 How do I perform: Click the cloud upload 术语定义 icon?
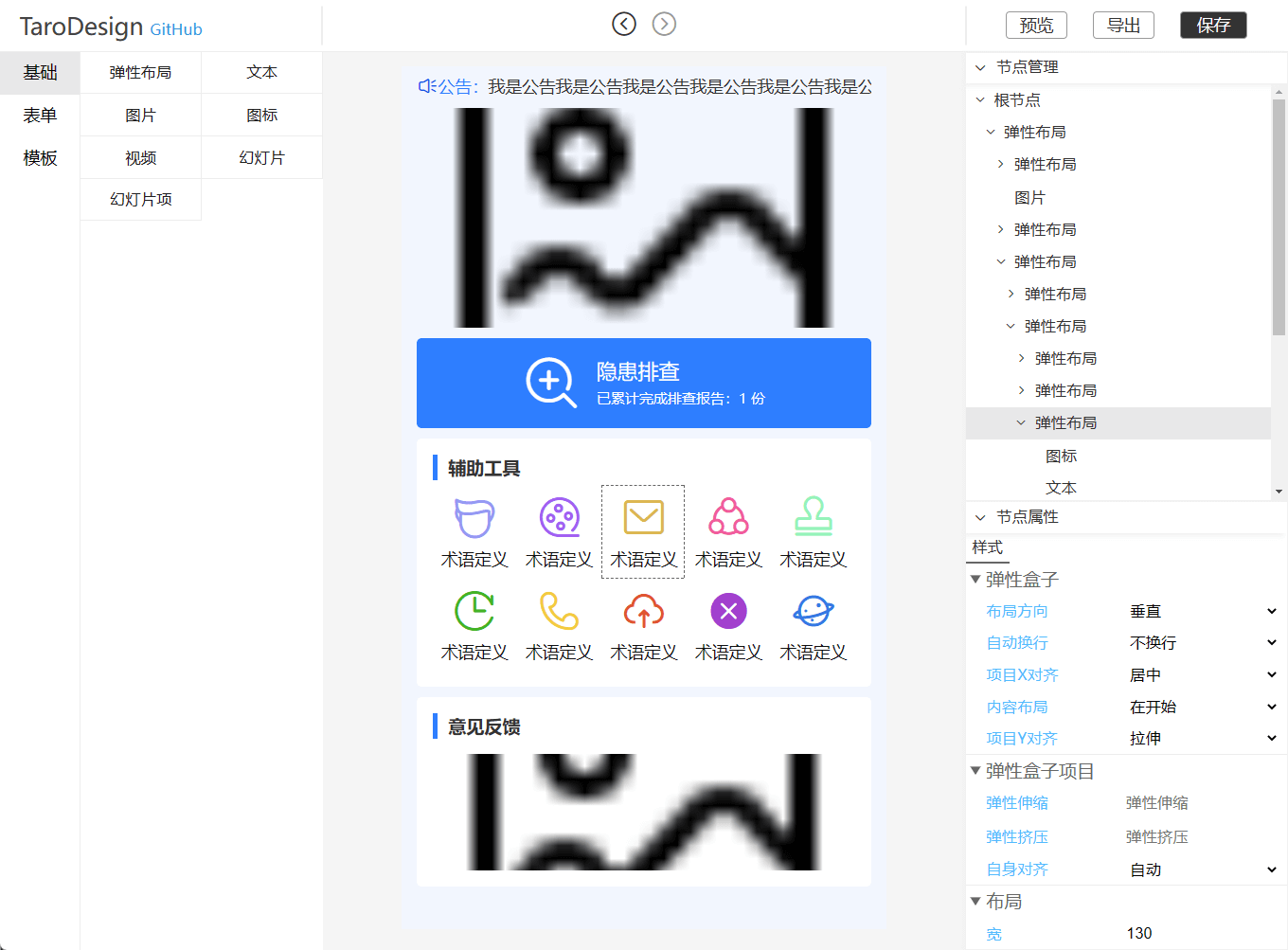pyautogui.click(x=643, y=611)
